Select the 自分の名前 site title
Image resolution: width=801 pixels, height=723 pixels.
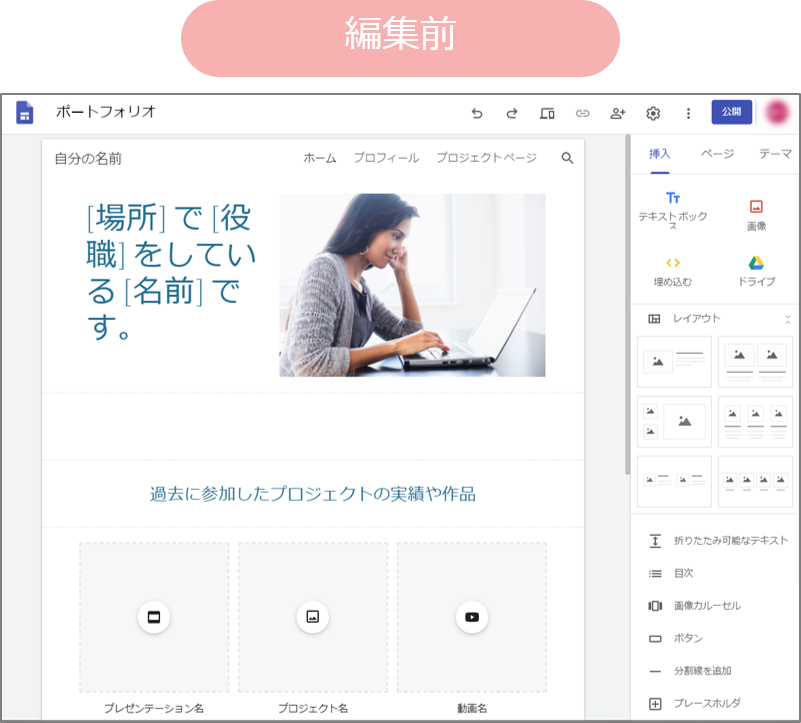(x=88, y=159)
